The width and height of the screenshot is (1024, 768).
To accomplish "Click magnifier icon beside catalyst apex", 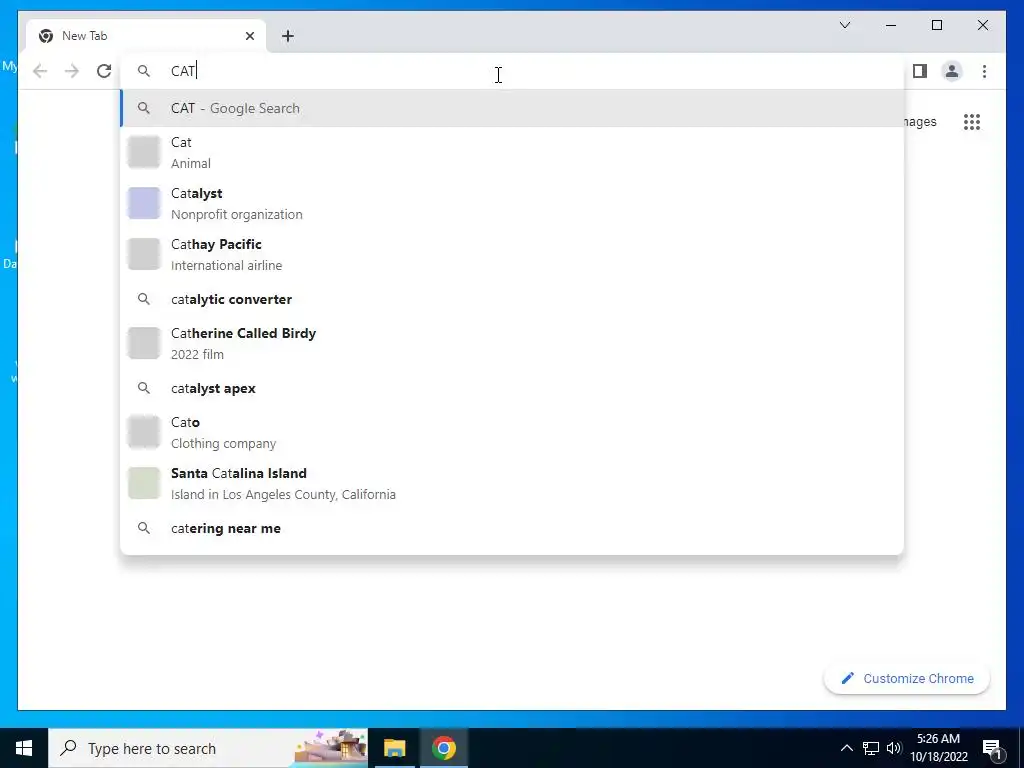I will (144, 388).
